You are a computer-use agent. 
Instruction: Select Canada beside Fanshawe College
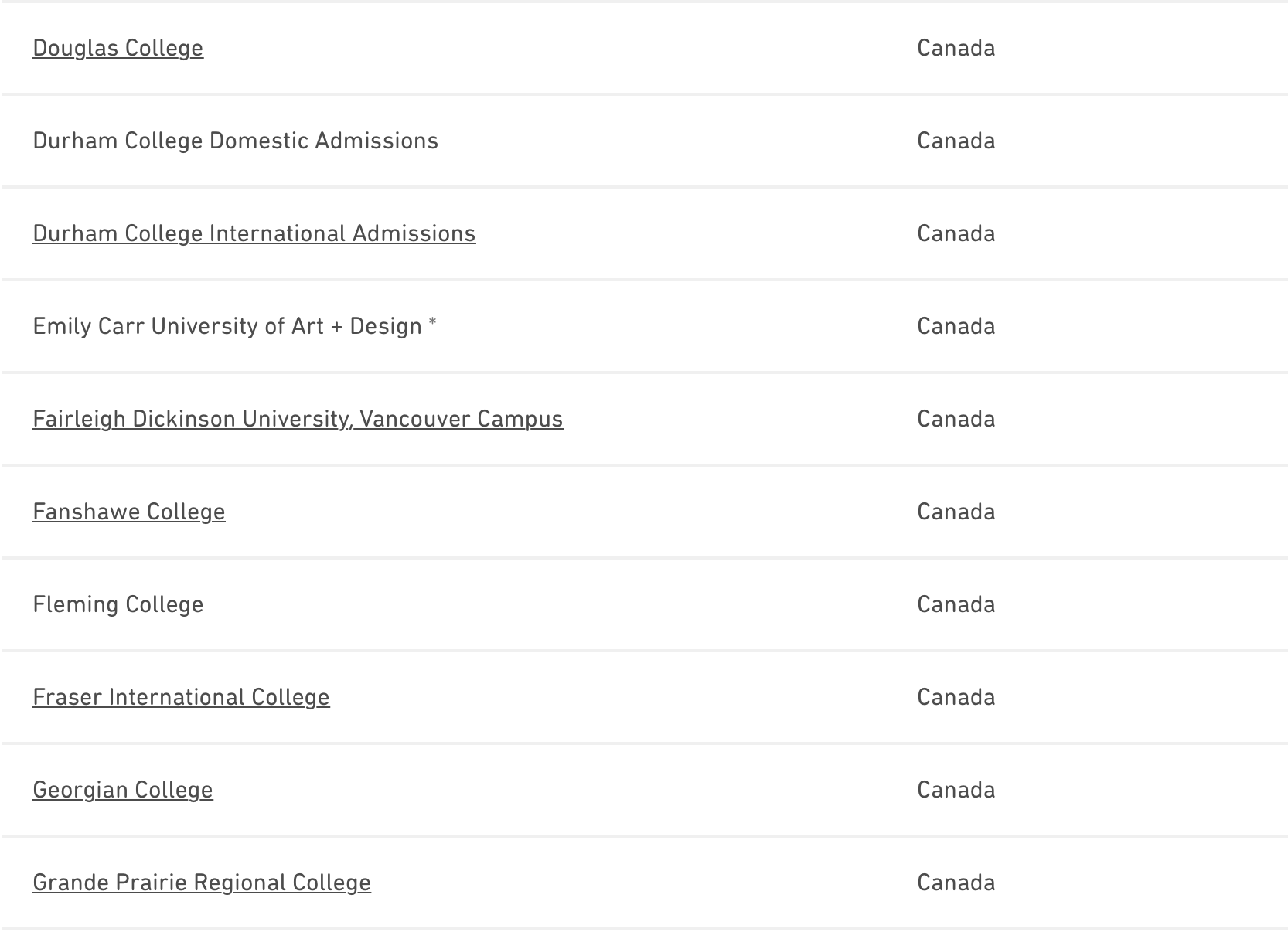(956, 512)
